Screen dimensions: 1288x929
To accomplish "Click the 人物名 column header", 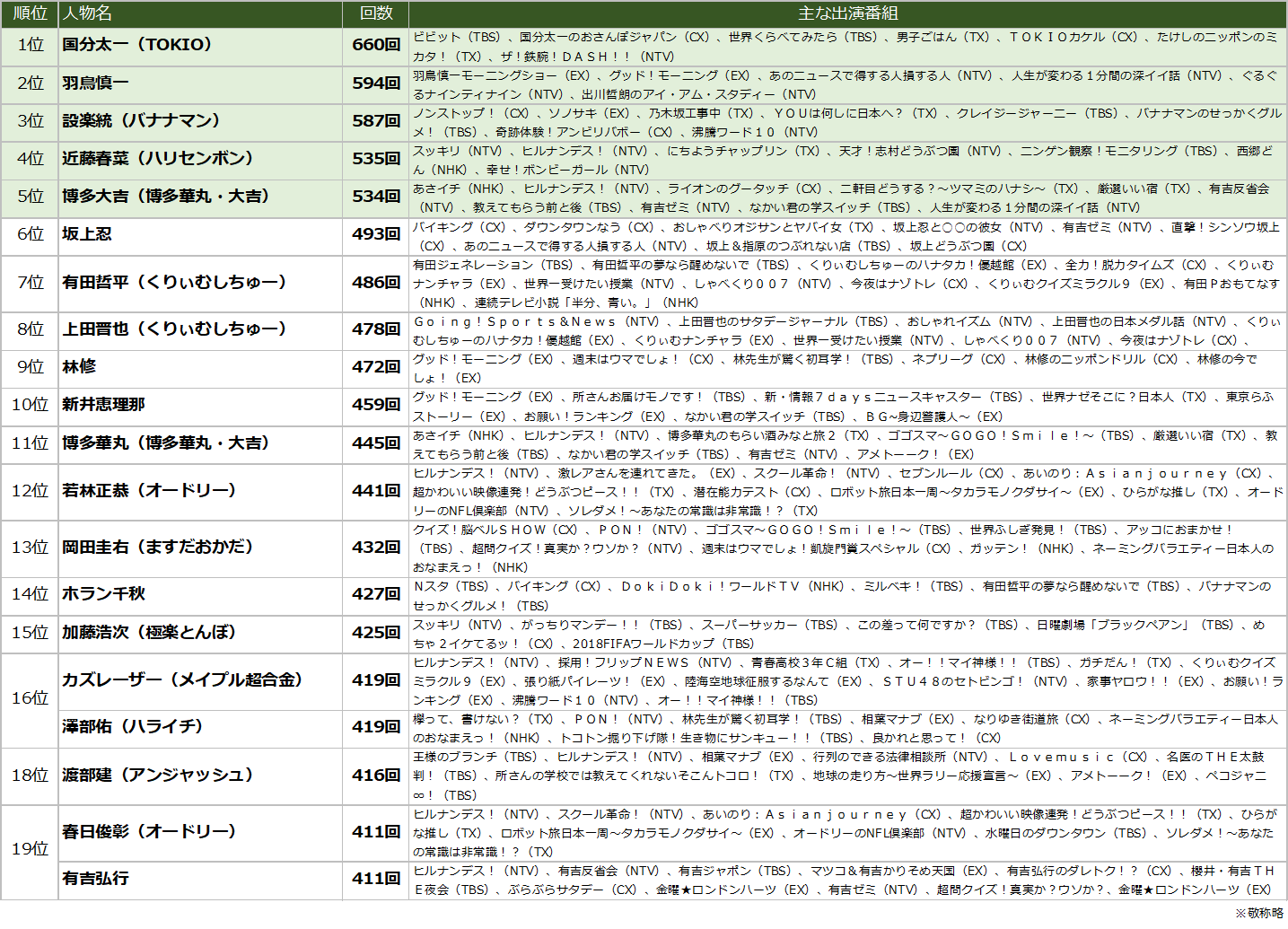I will 87,13.
